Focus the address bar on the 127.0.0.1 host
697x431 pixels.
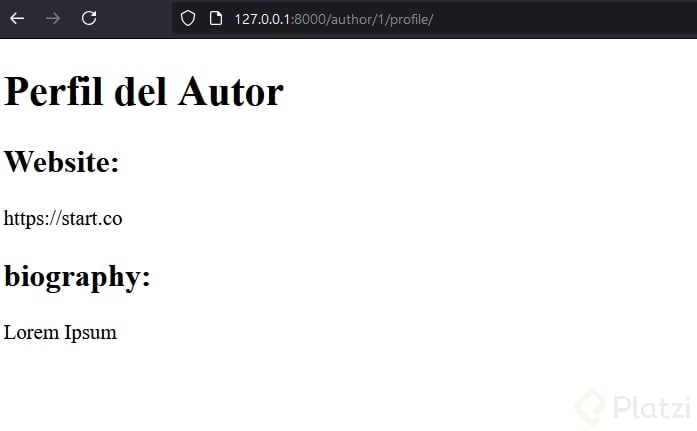point(263,20)
